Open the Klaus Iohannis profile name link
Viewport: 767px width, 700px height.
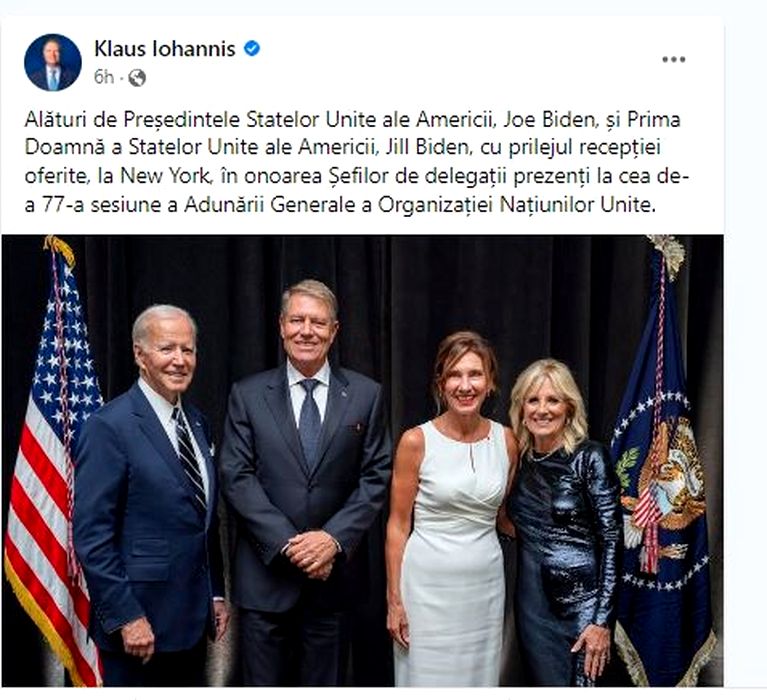[x=165, y=48]
